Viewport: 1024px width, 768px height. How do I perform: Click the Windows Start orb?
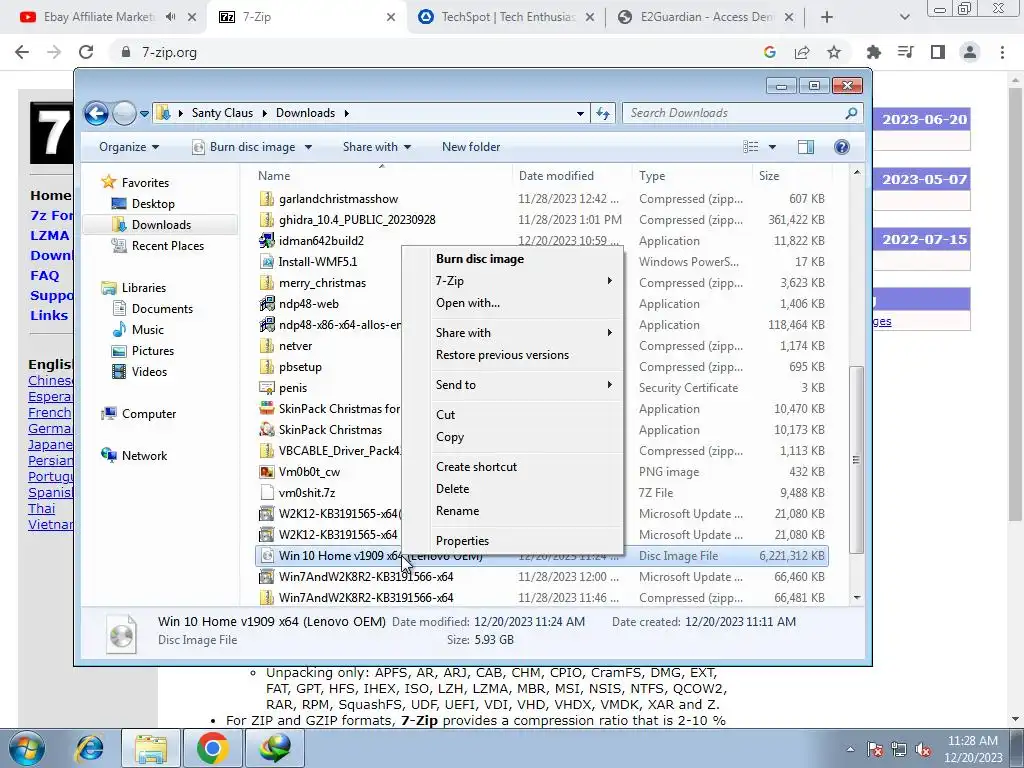tap(26, 748)
